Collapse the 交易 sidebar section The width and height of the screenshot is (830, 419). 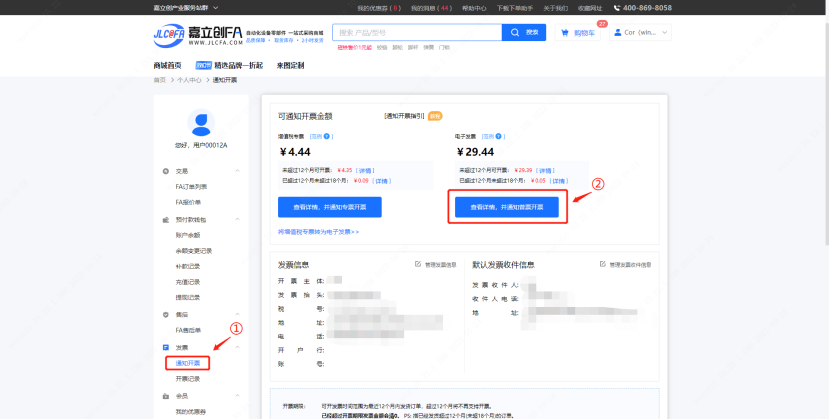coord(237,172)
